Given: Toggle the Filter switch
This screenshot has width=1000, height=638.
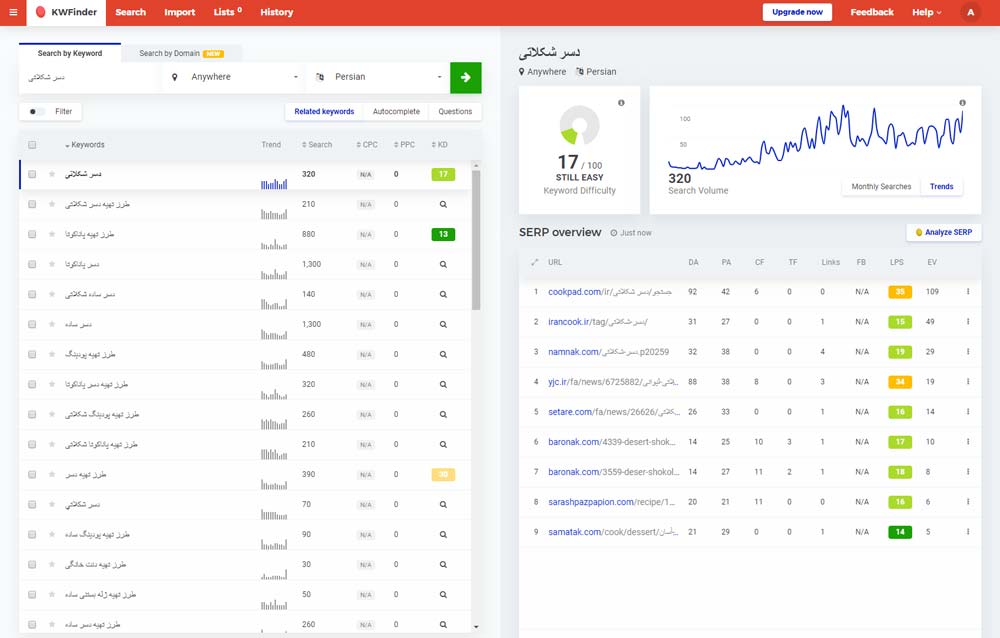Looking at the screenshot, I should (37, 112).
